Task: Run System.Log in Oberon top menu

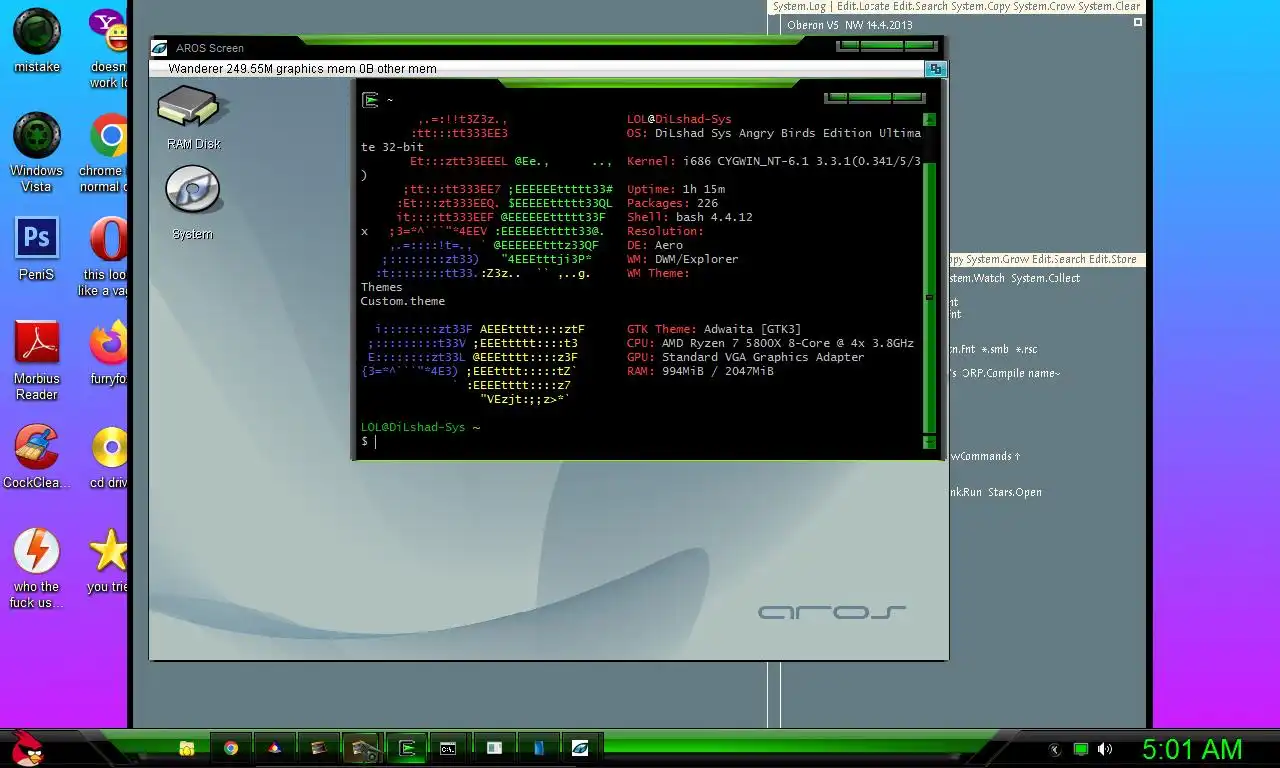Action: pyautogui.click(x=800, y=6)
